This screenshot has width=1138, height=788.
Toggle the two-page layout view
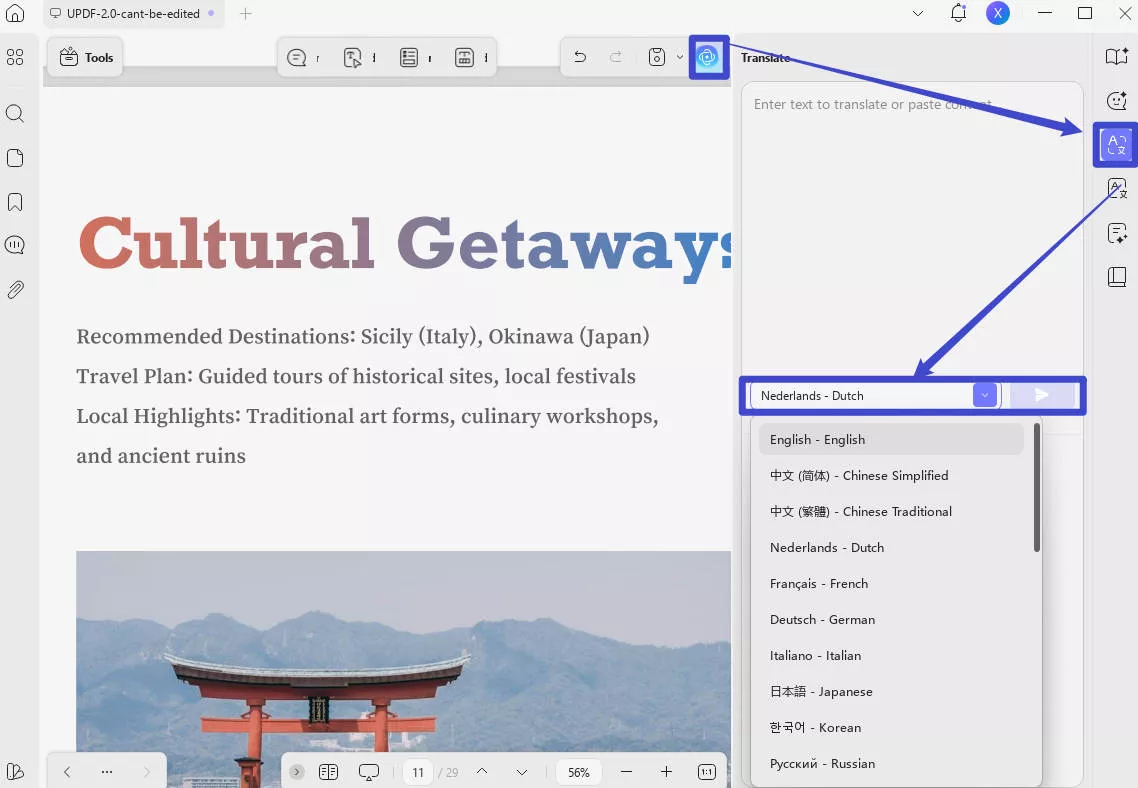pos(328,771)
